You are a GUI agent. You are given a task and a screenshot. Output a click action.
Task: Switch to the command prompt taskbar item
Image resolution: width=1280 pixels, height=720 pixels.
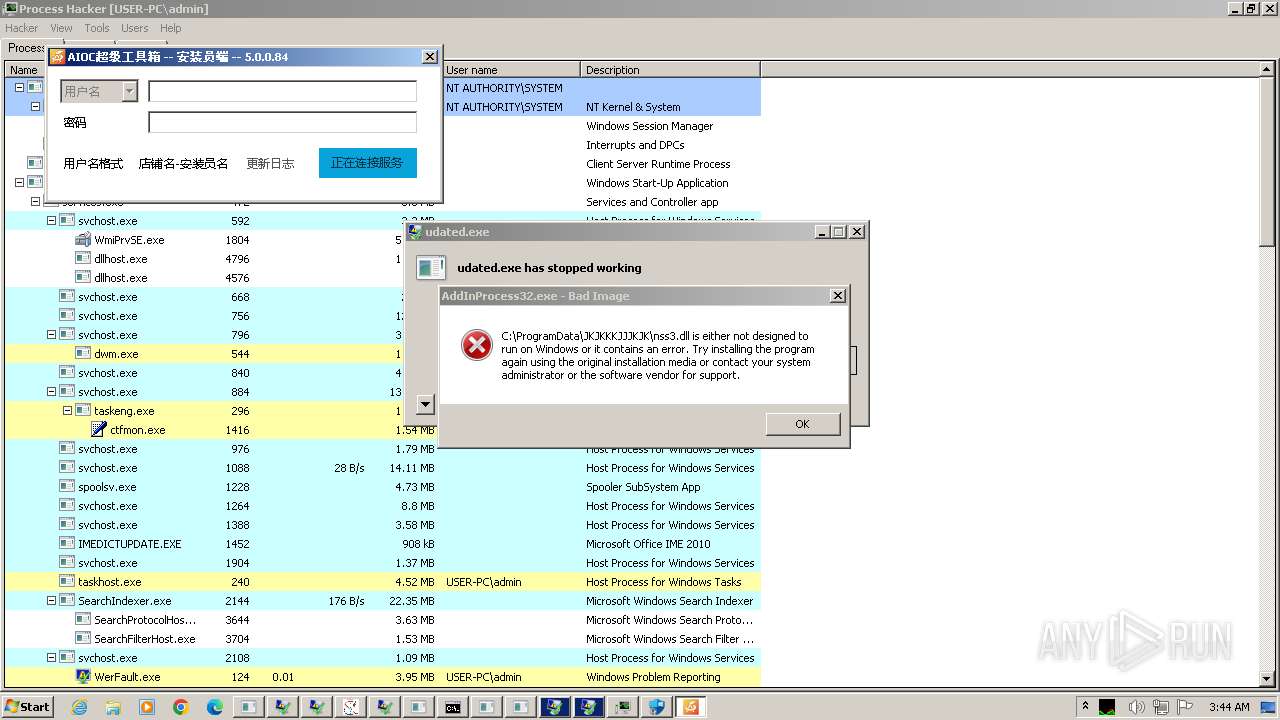(x=453, y=707)
